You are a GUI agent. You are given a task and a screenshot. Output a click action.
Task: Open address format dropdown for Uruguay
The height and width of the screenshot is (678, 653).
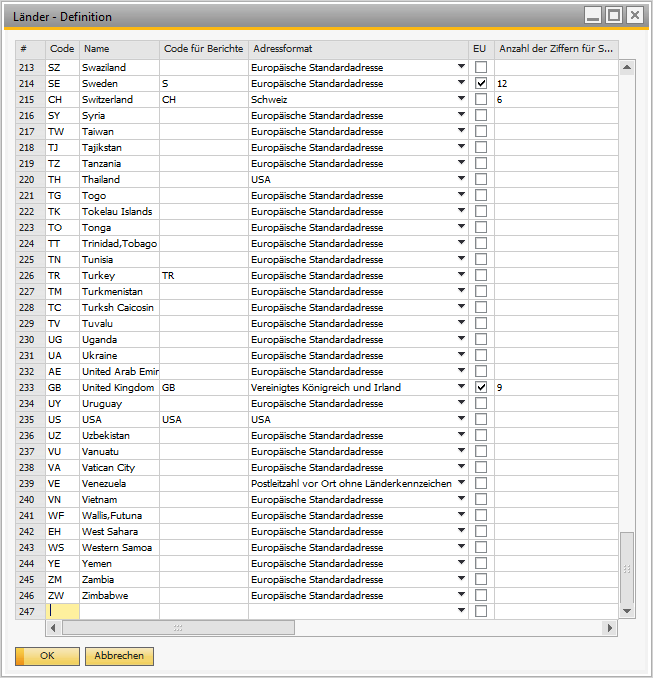[x=461, y=403]
